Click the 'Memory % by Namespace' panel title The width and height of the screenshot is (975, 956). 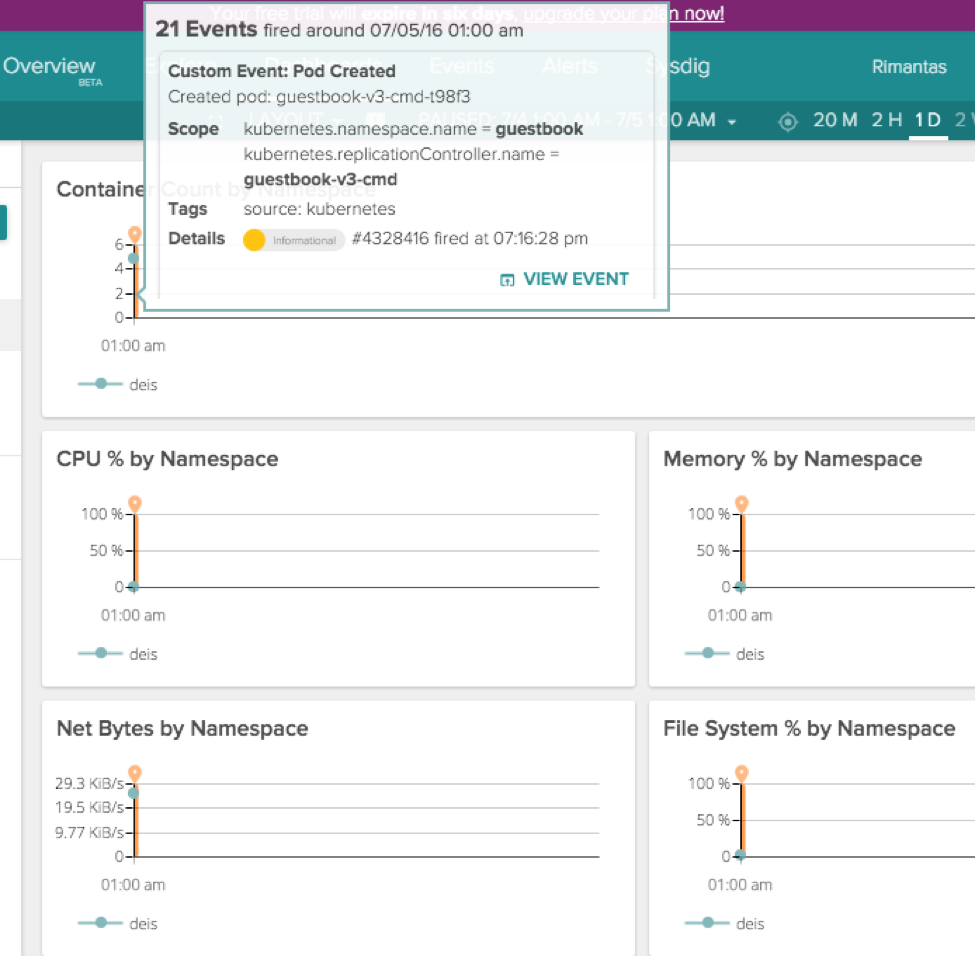(x=793, y=459)
